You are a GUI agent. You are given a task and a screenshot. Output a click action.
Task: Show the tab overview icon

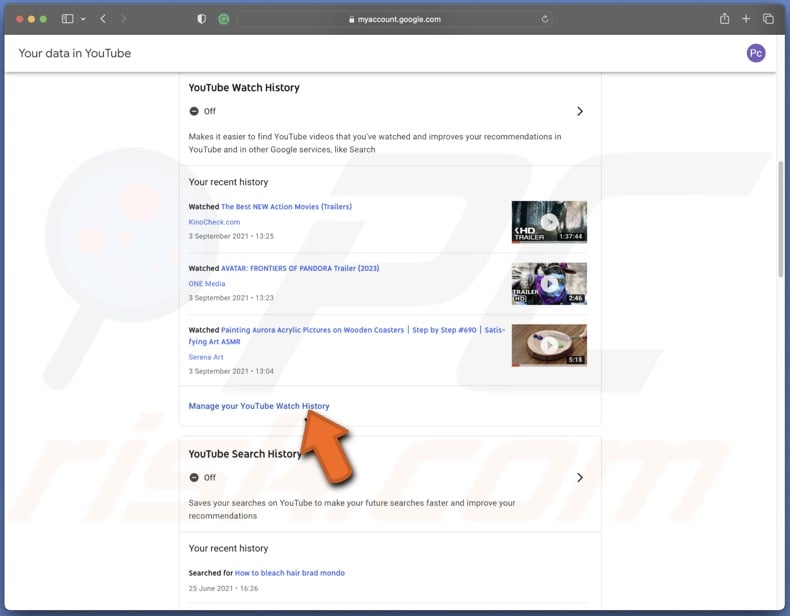point(768,19)
